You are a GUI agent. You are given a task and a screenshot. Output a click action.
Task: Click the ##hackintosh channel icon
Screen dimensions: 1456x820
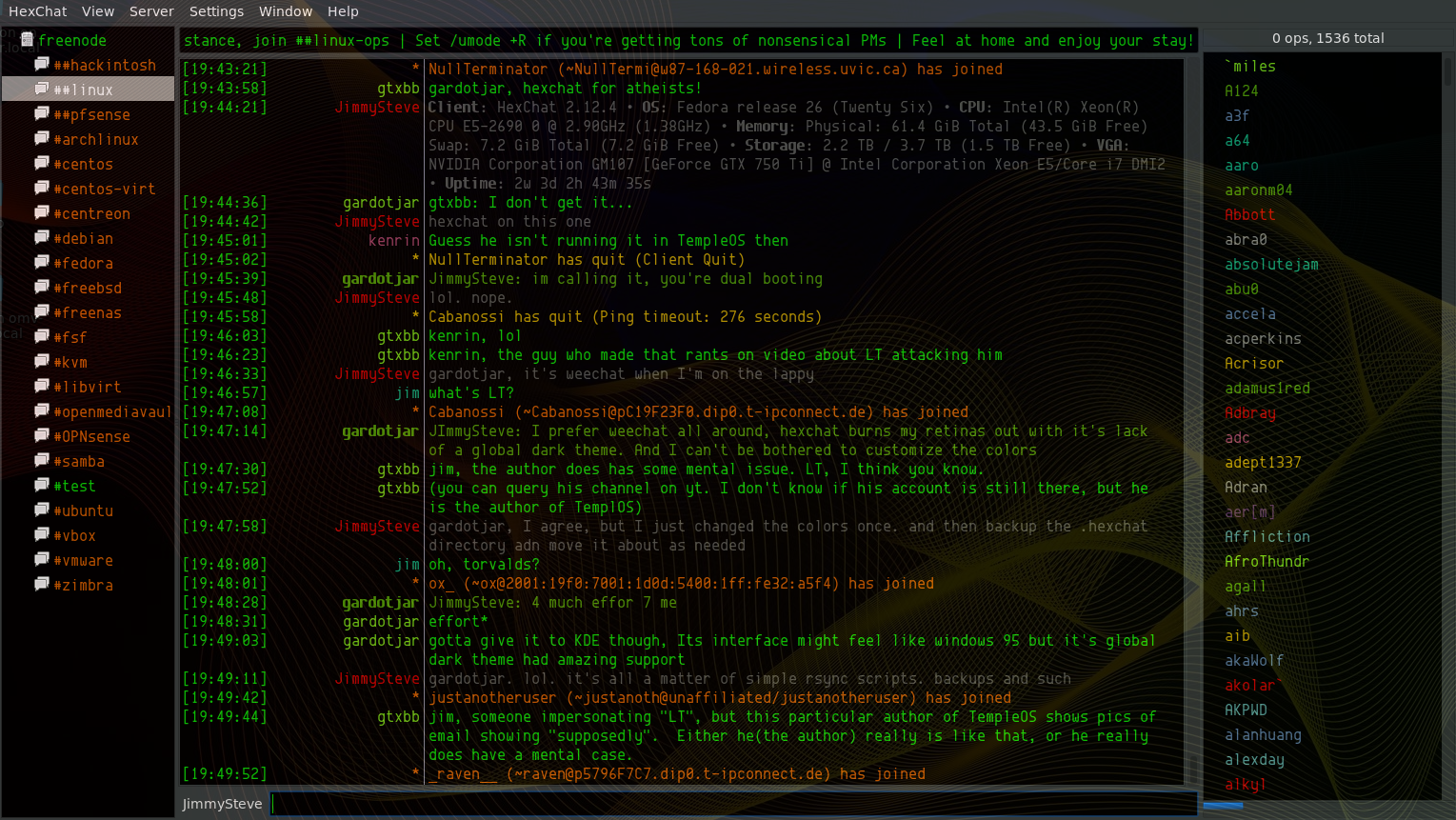click(x=42, y=64)
